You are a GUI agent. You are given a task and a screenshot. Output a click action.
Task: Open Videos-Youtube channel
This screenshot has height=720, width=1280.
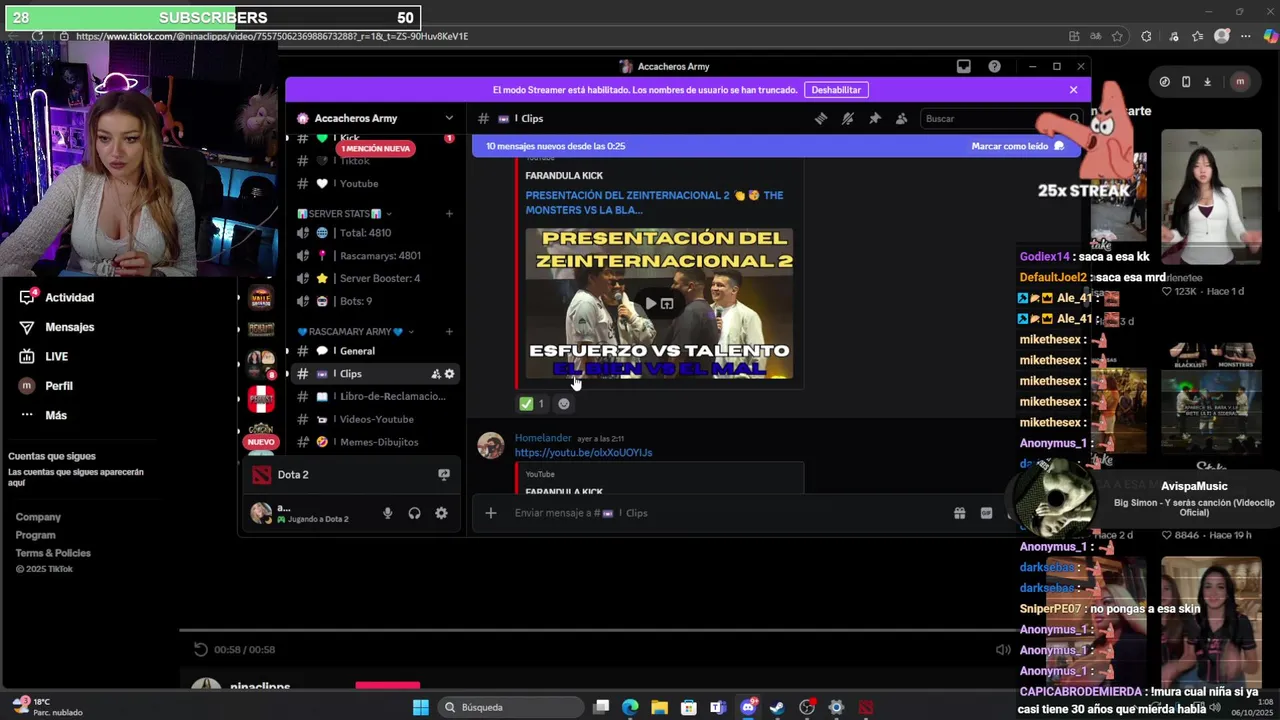point(375,419)
